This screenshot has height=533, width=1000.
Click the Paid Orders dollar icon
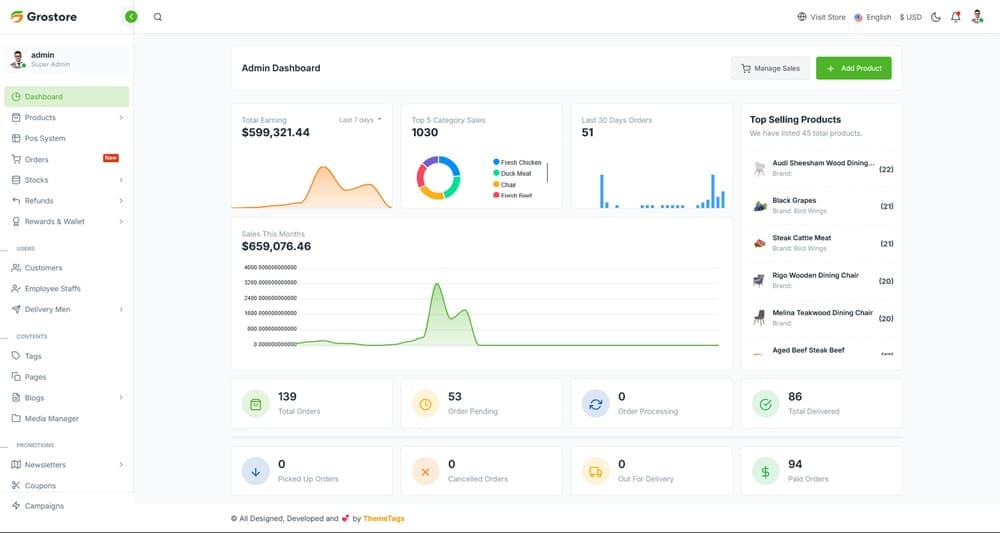pyautogui.click(x=766, y=471)
